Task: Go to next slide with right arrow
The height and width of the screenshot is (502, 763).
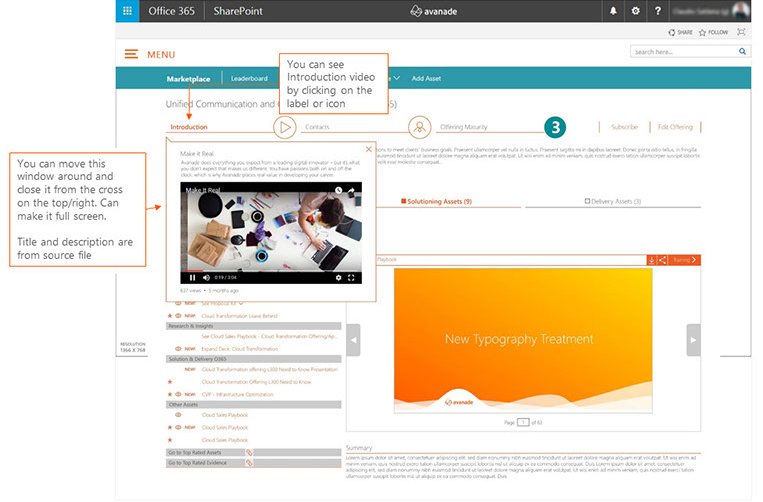Action: click(693, 340)
